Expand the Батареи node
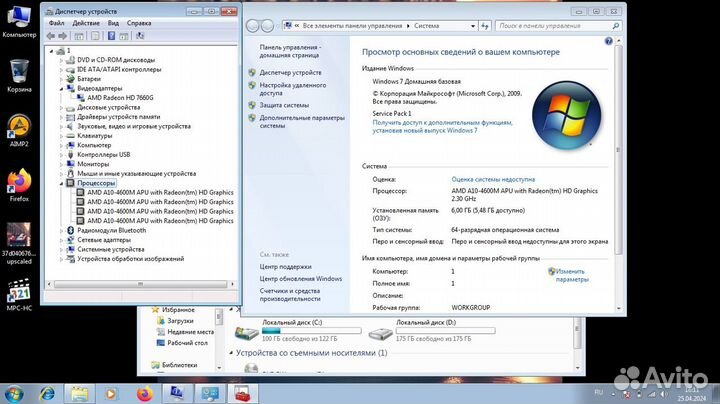The width and height of the screenshot is (720, 404). (x=61, y=79)
